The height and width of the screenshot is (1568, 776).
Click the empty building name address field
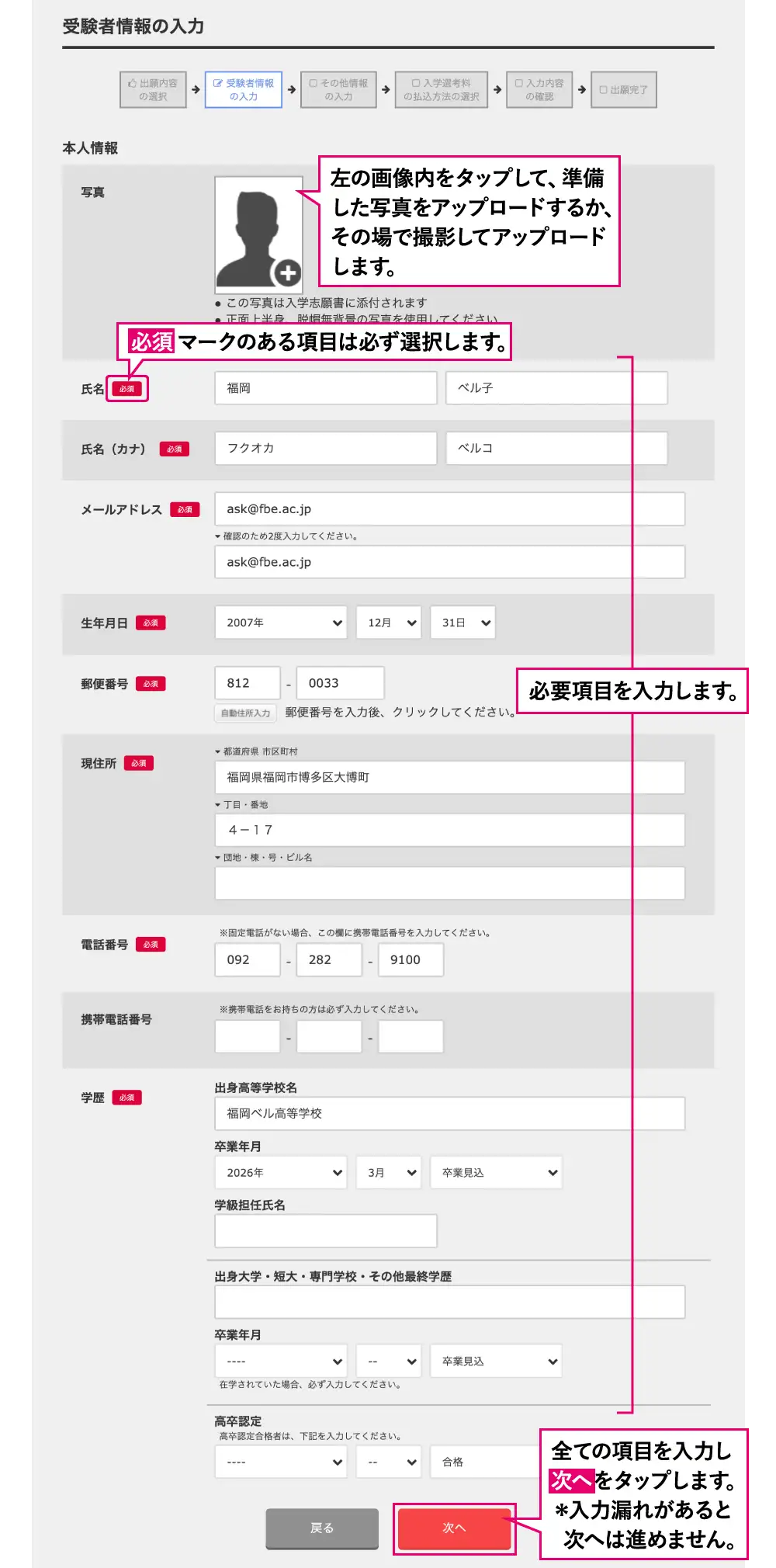click(450, 883)
